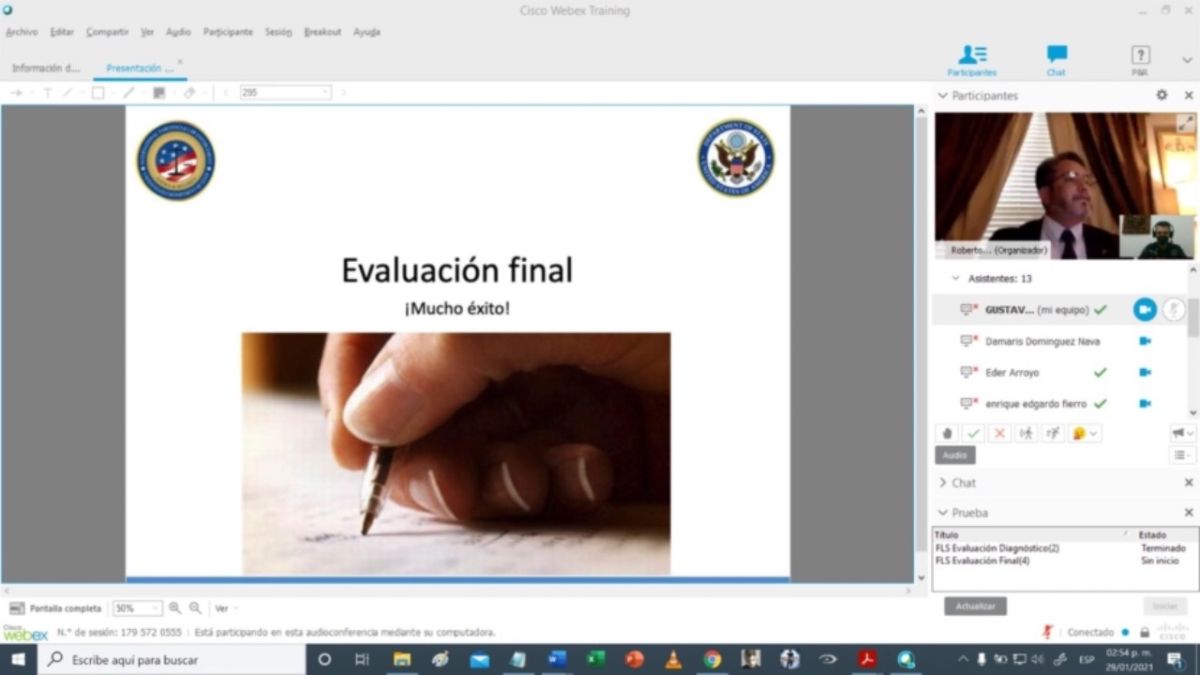Open the Compartir menu
1200x675 pixels.
tap(107, 32)
